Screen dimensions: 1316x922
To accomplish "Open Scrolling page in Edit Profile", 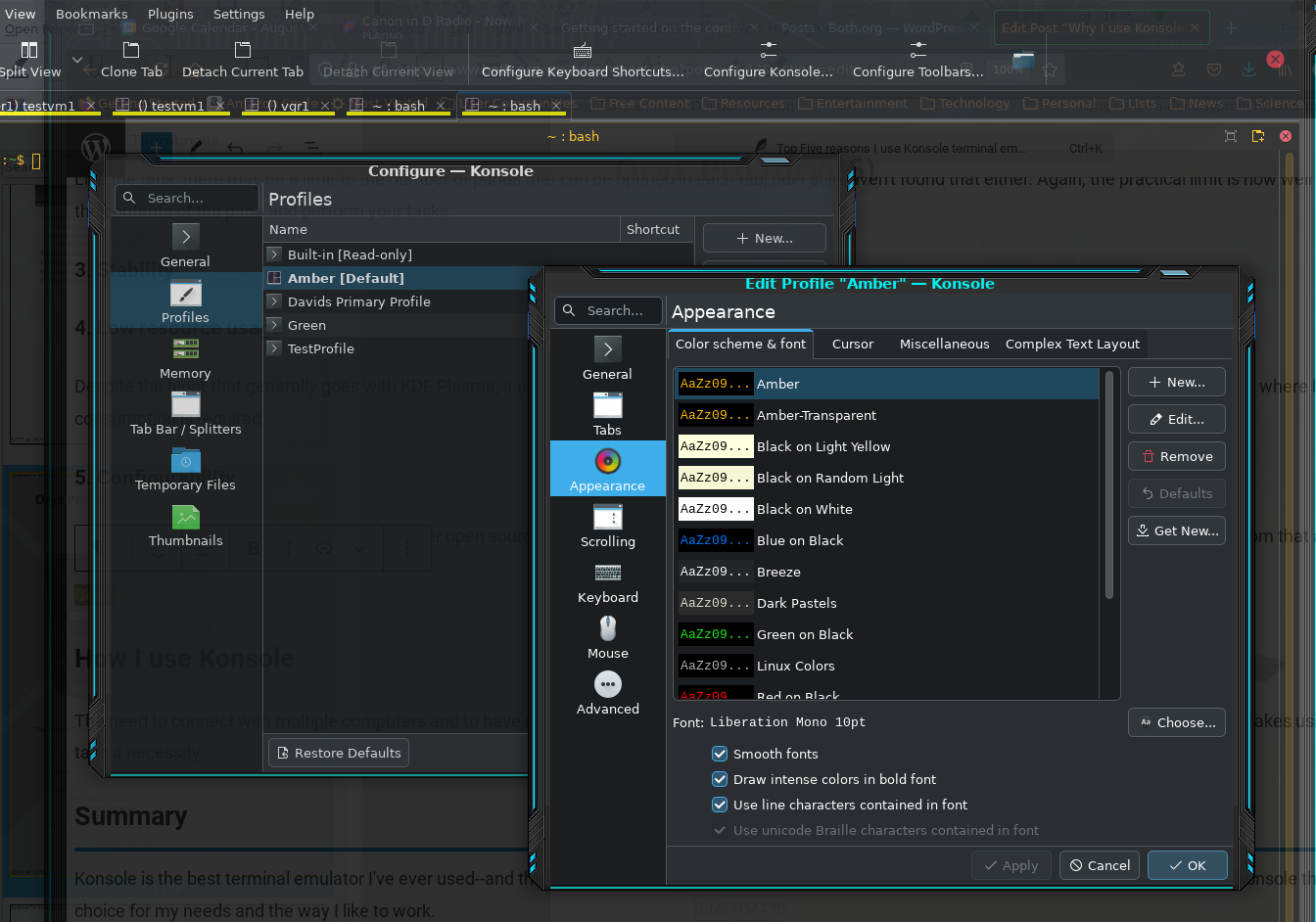I will [607, 526].
